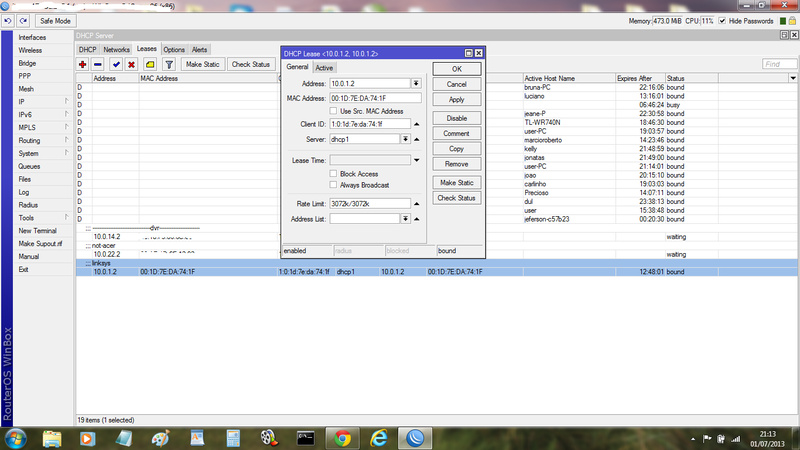Open Internet Explorer from the taskbar
Image resolution: width=800 pixels, height=450 pixels.
tap(379, 438)
